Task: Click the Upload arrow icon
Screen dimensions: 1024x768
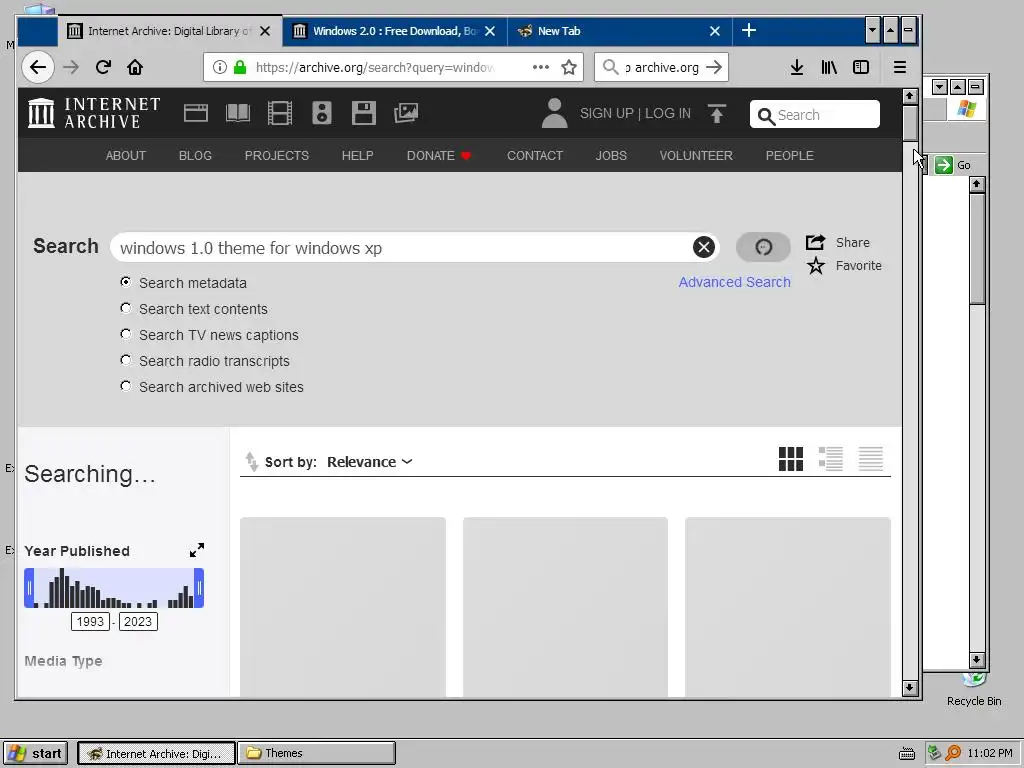Action: [x=716, y=114]
